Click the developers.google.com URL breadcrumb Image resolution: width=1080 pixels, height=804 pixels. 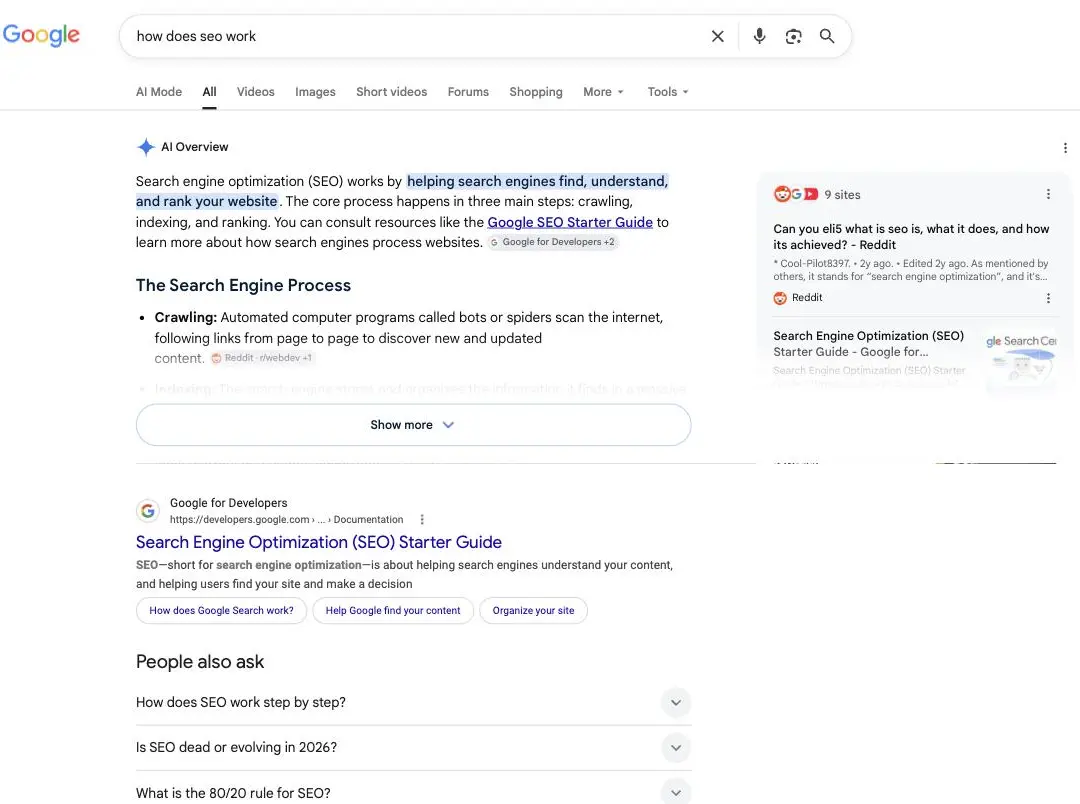287,519
